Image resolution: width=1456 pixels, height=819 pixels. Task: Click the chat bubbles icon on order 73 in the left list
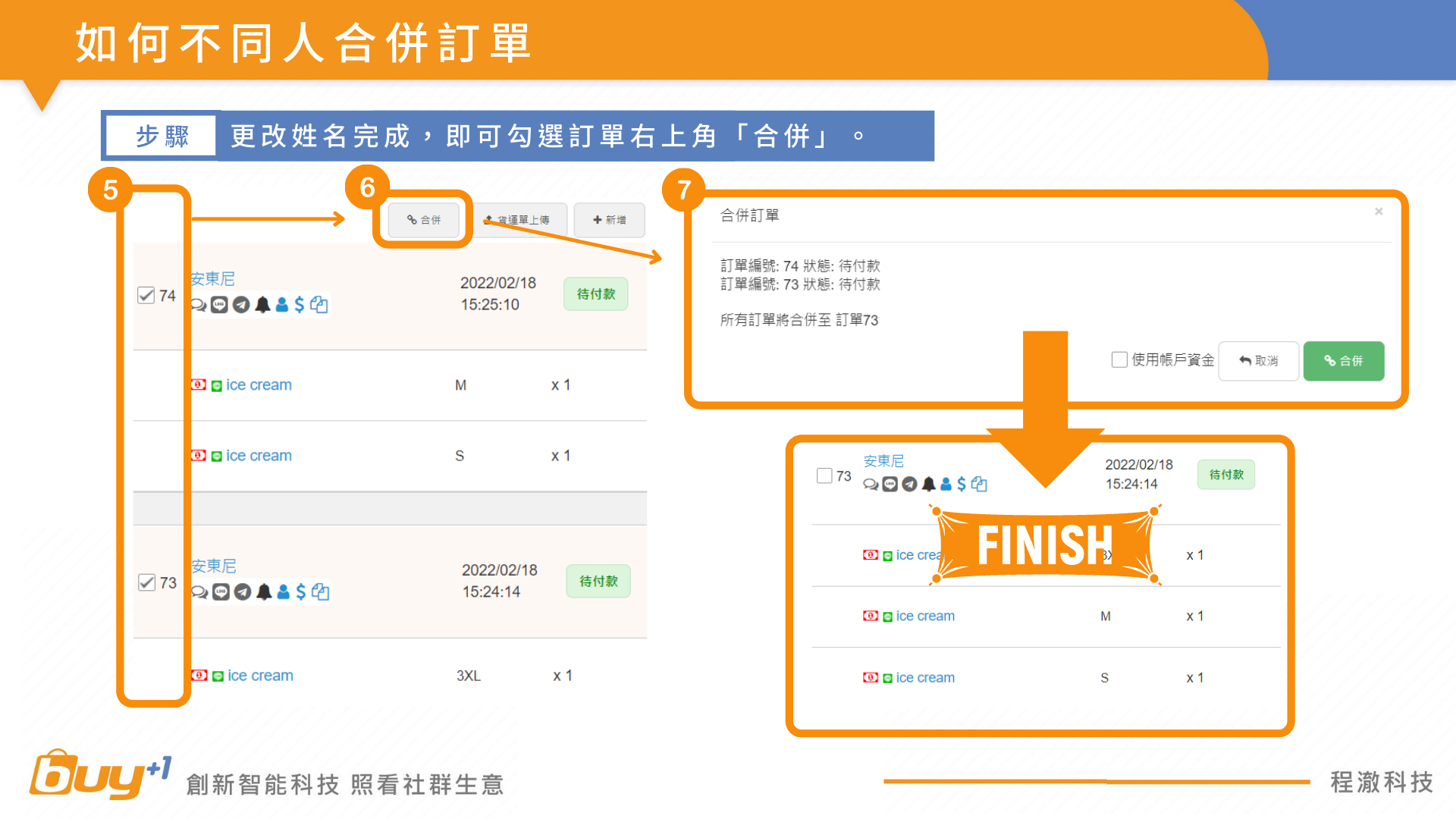[199, 592]
